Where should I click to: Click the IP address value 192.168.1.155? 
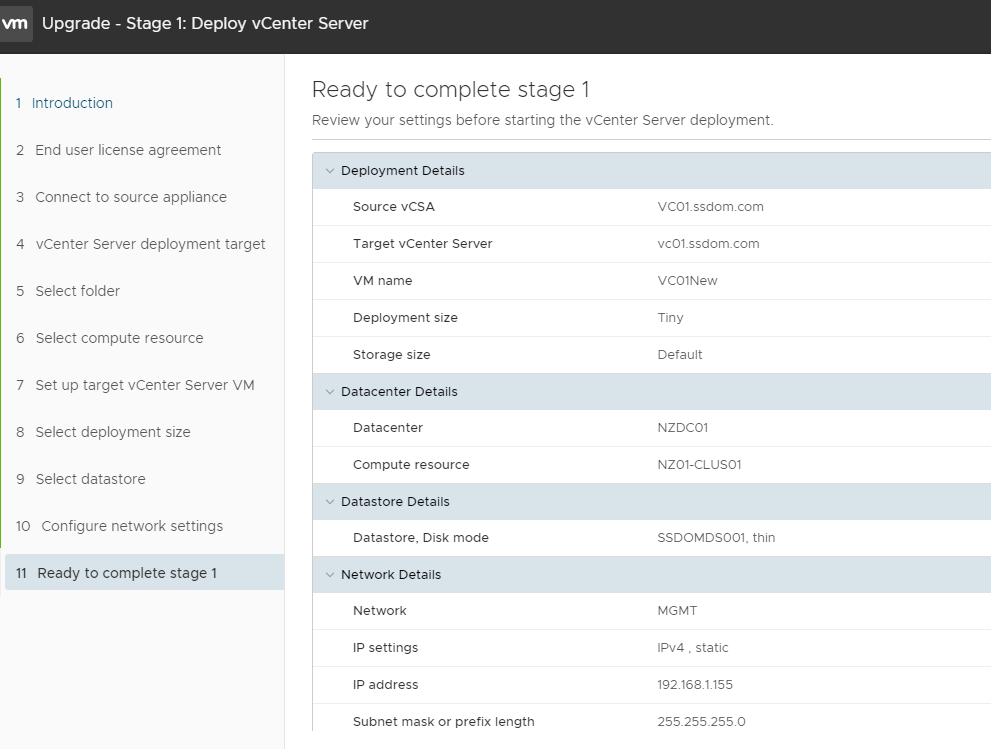click(695, 685)
